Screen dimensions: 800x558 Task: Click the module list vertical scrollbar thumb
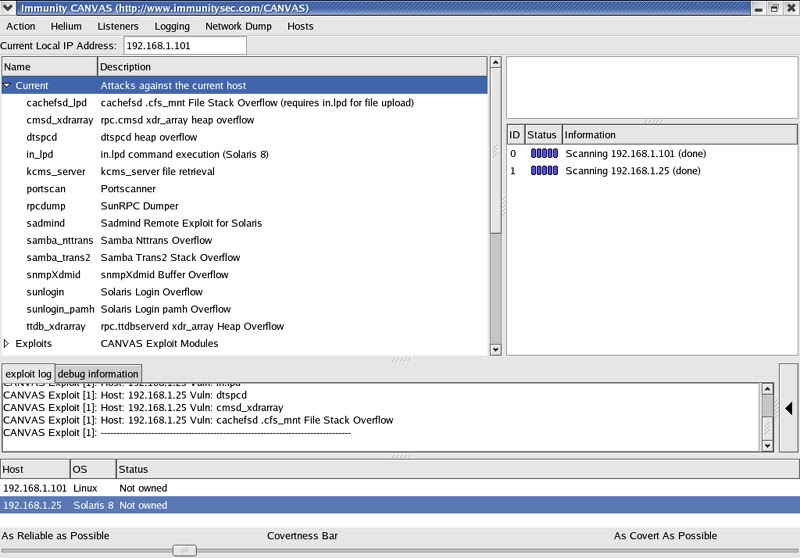coord(495,151)
